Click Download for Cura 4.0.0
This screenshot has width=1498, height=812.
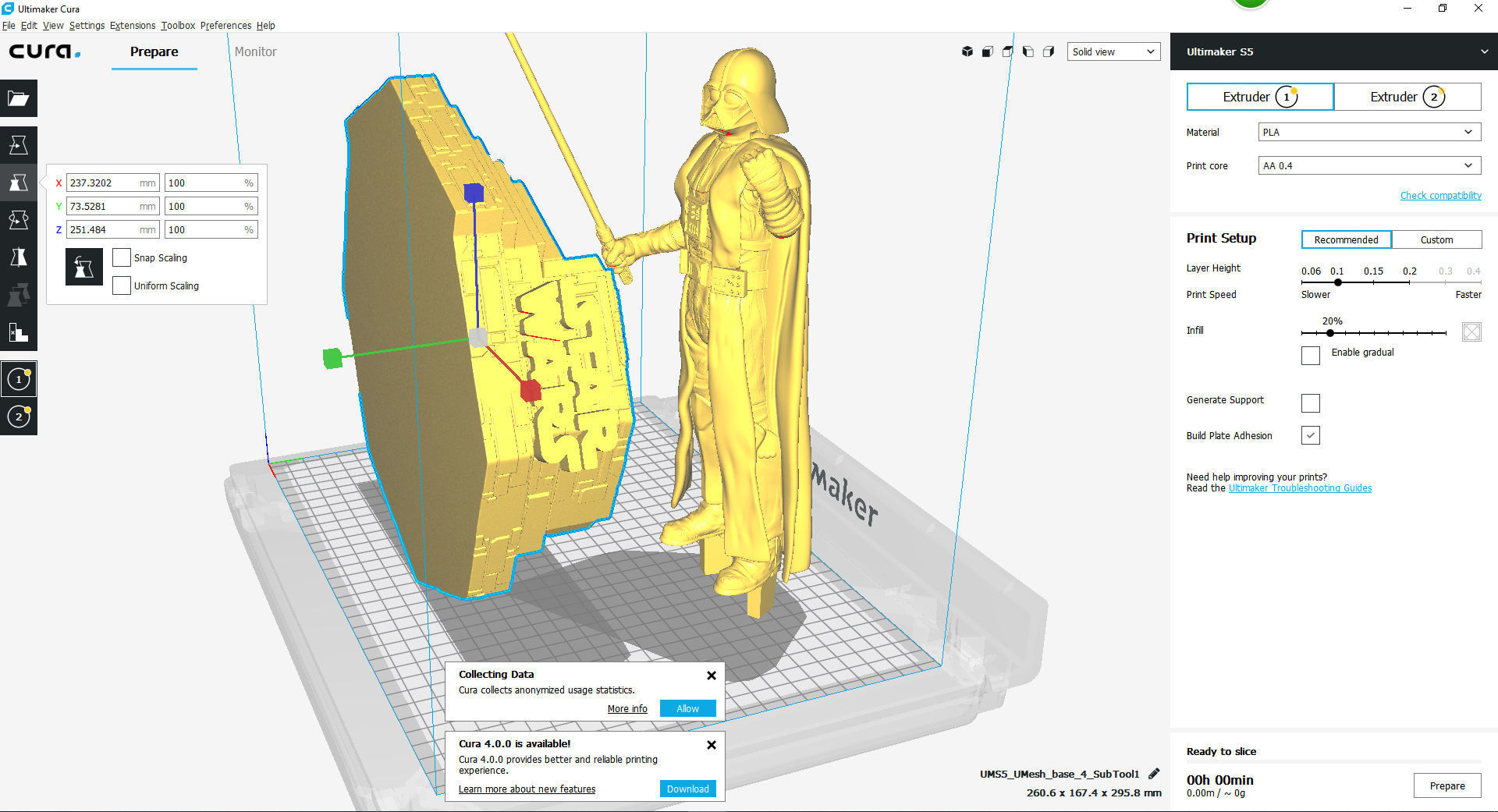pyautogui.click(x=687, y=789)
